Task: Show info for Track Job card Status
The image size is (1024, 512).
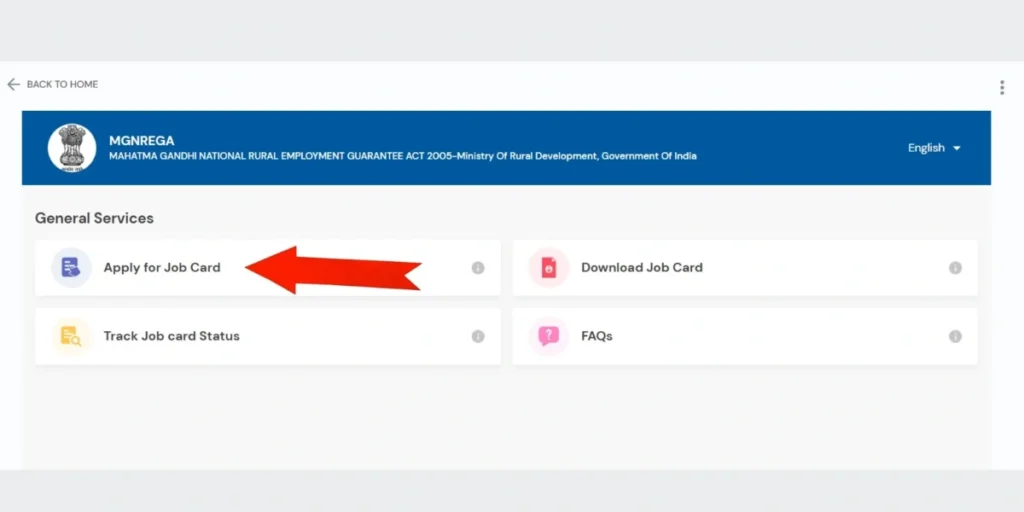Action: pyautogui.click(x=478, y=336)
